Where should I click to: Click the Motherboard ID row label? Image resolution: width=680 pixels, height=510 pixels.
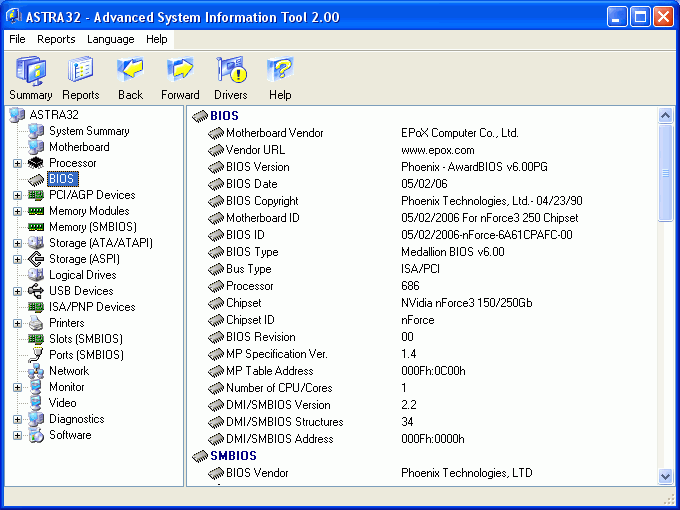263,218
